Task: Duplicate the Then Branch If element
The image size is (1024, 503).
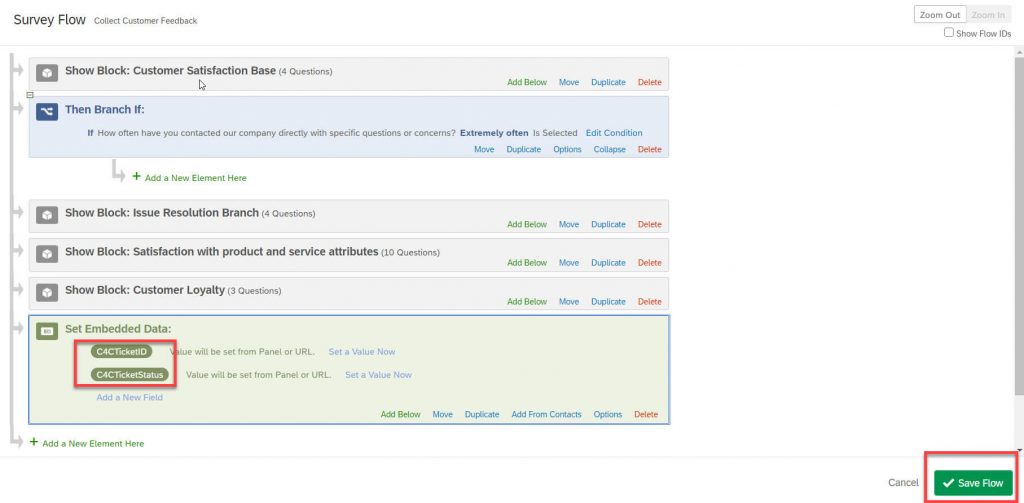Action: (x=524, y=150)
